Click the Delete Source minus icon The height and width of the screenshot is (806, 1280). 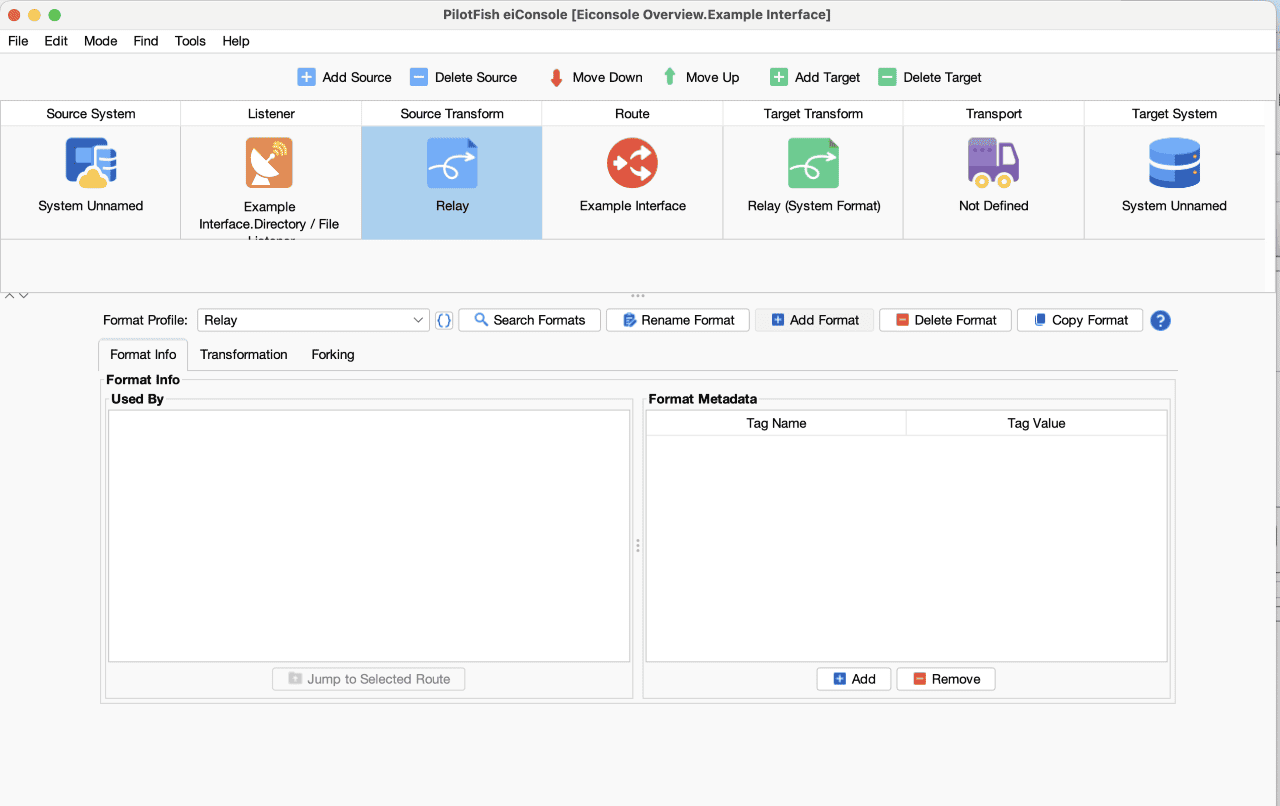(x=419, y=77)
